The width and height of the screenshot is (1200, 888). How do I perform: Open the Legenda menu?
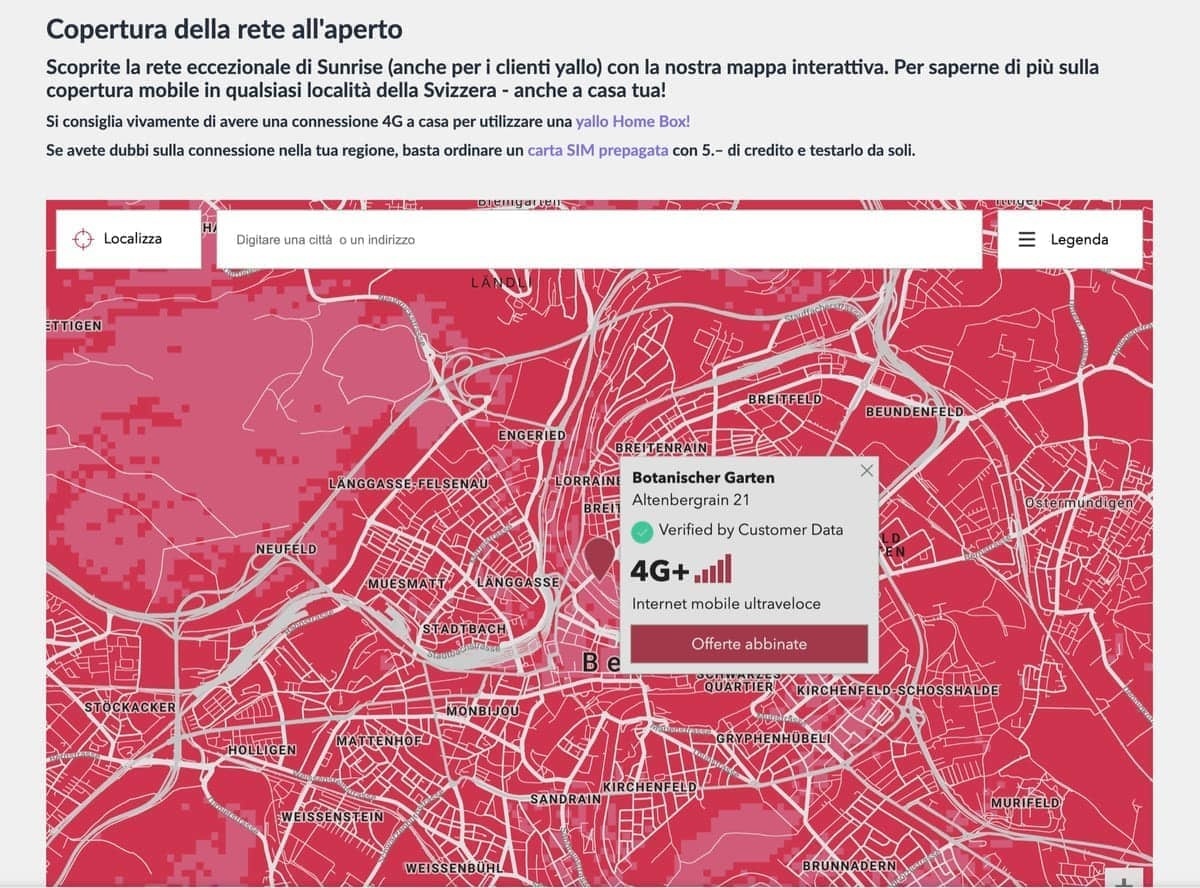tap(1070, 239)
